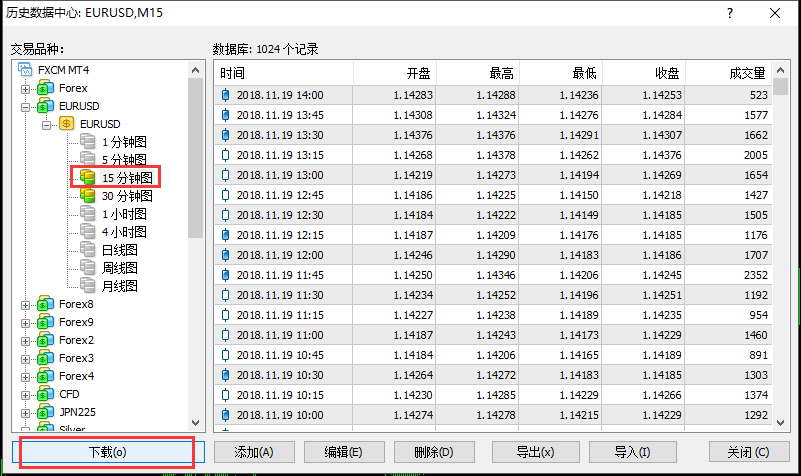The width and height of the screenshot is (801, 476).
Task: Expand the JPN225 group node
Action: [26, 412]
